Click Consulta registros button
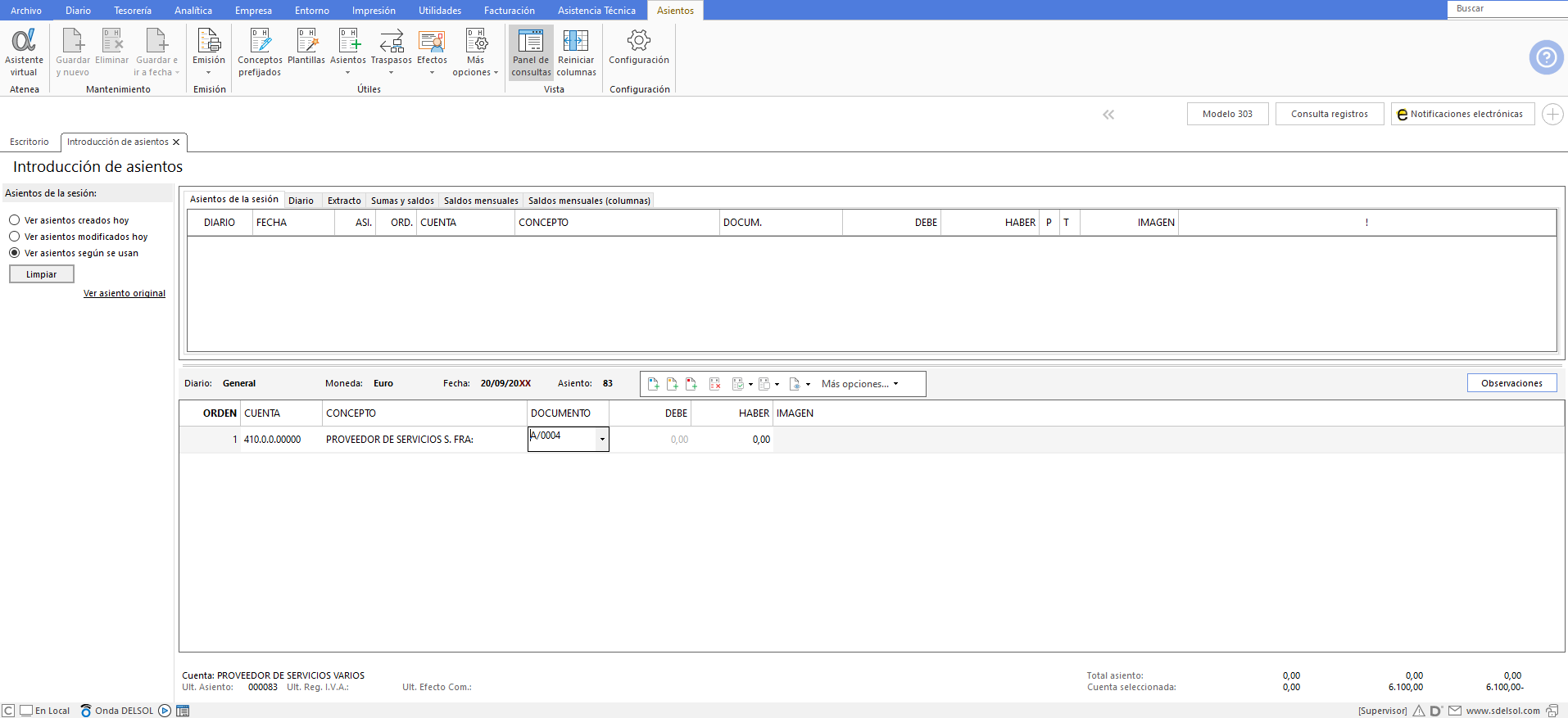This screenshot has height=718, width=1568. (1330, 114)
